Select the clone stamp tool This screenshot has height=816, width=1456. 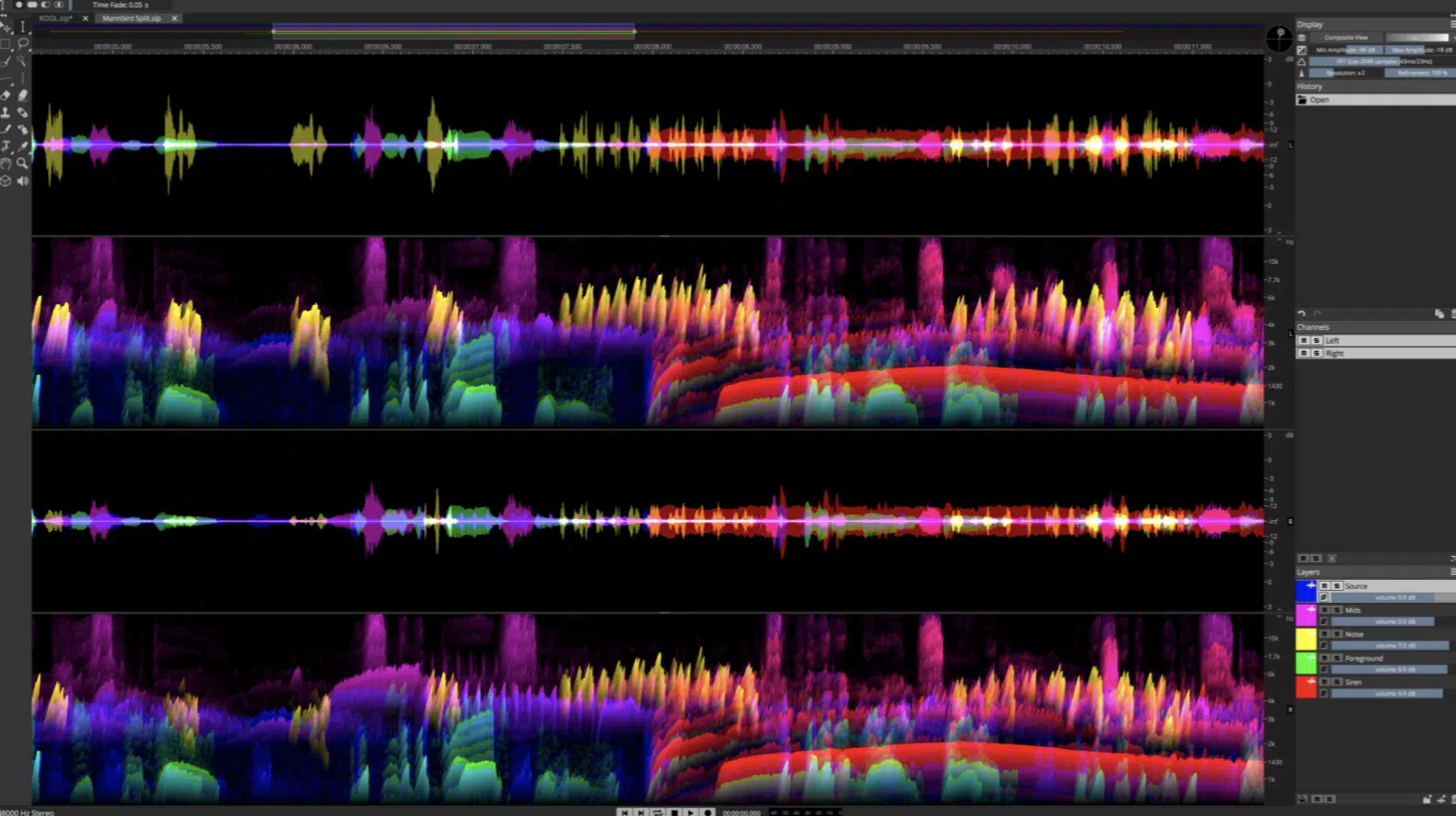6,112
